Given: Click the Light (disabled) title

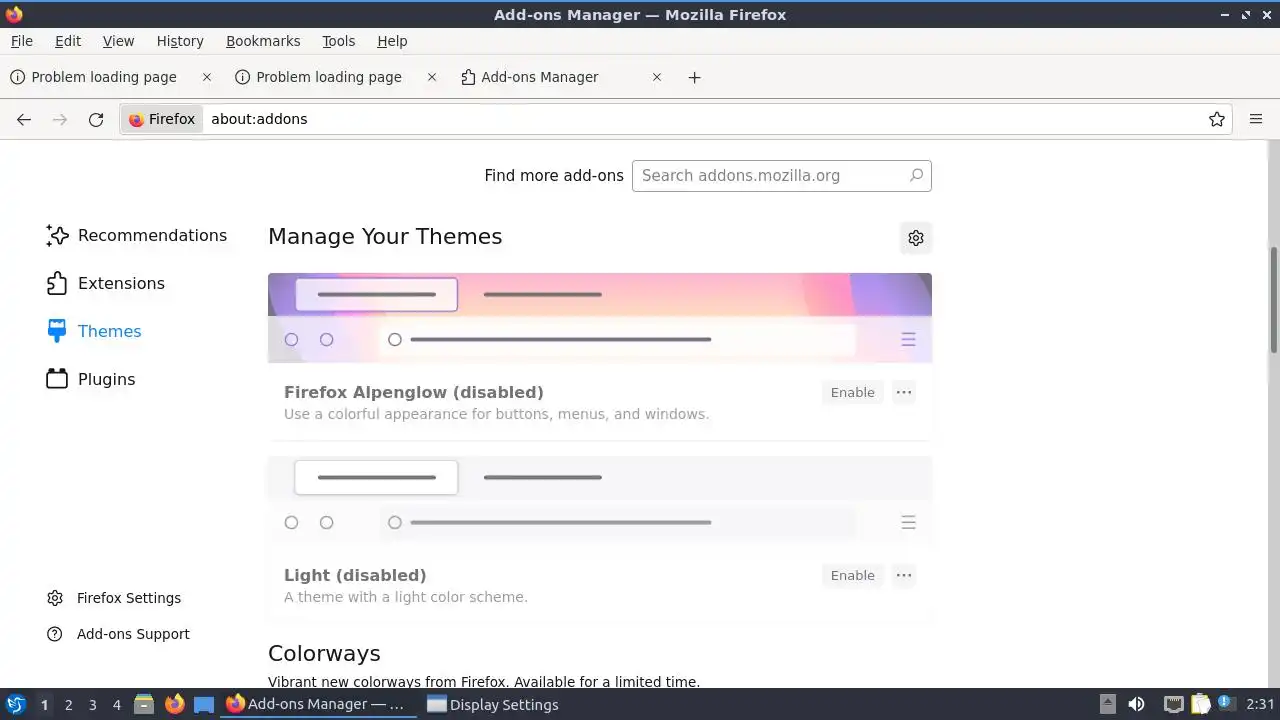Looking at the screenshot, I should pyautogui.click(x=355, y=575).
